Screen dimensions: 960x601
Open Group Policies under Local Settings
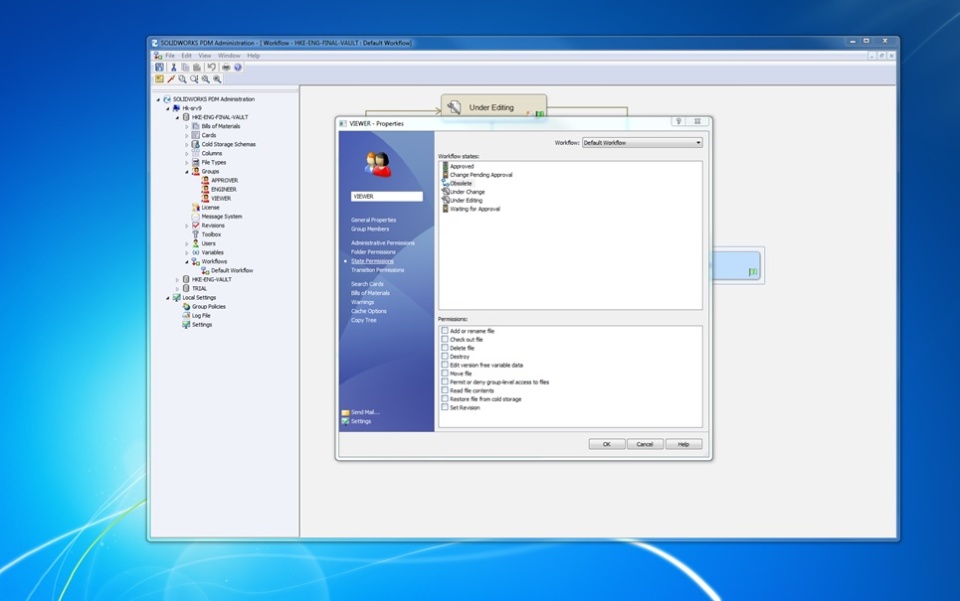(x=208, y=307)
